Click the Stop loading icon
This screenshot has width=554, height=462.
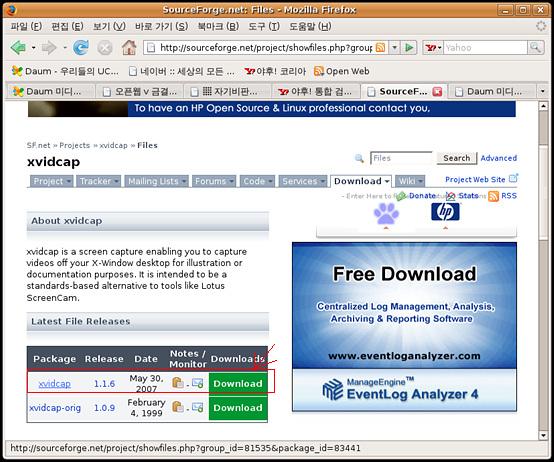(105, 48)
